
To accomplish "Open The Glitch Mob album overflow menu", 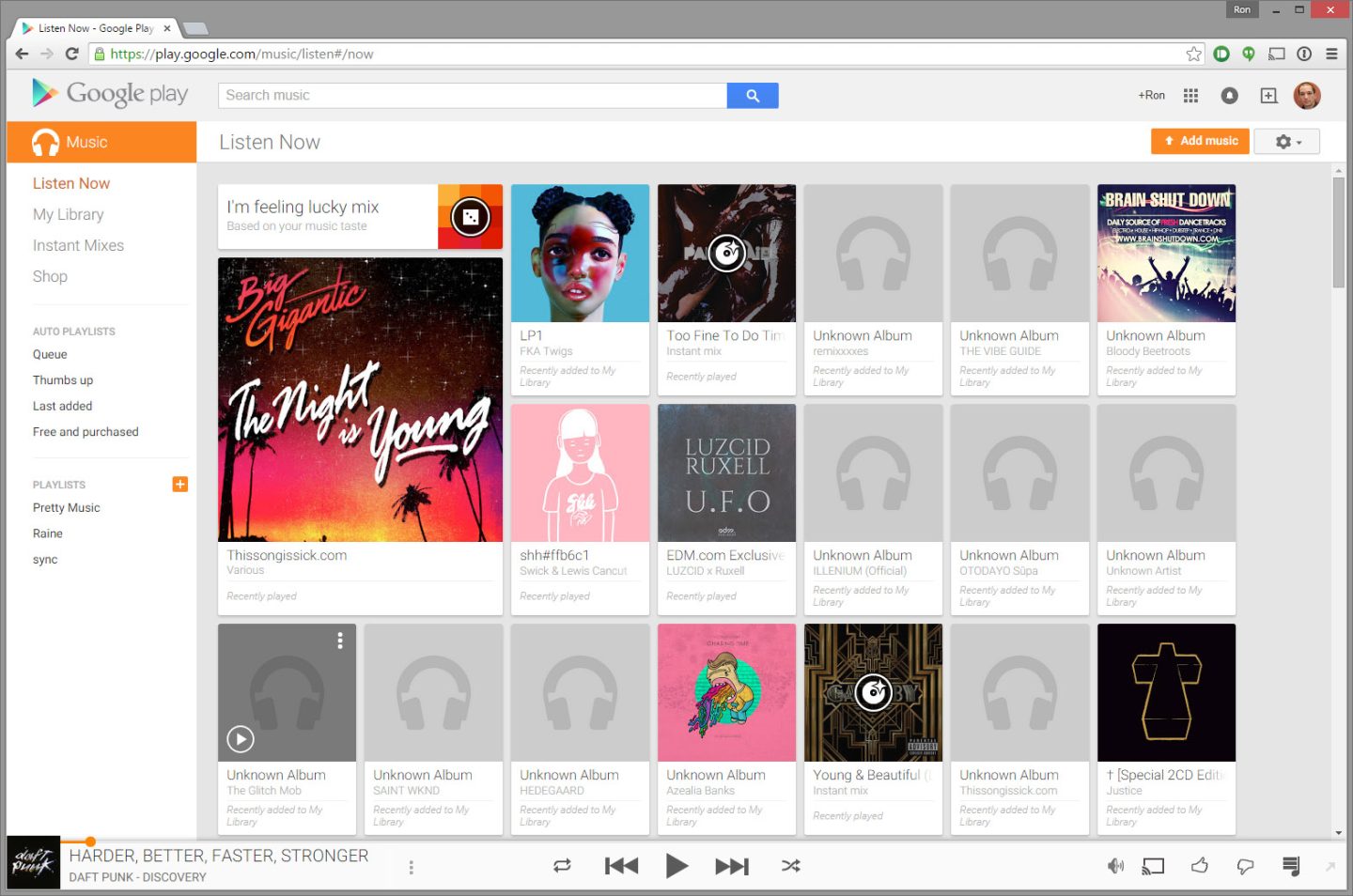I will pyautogui.click(x=340, y=641).
